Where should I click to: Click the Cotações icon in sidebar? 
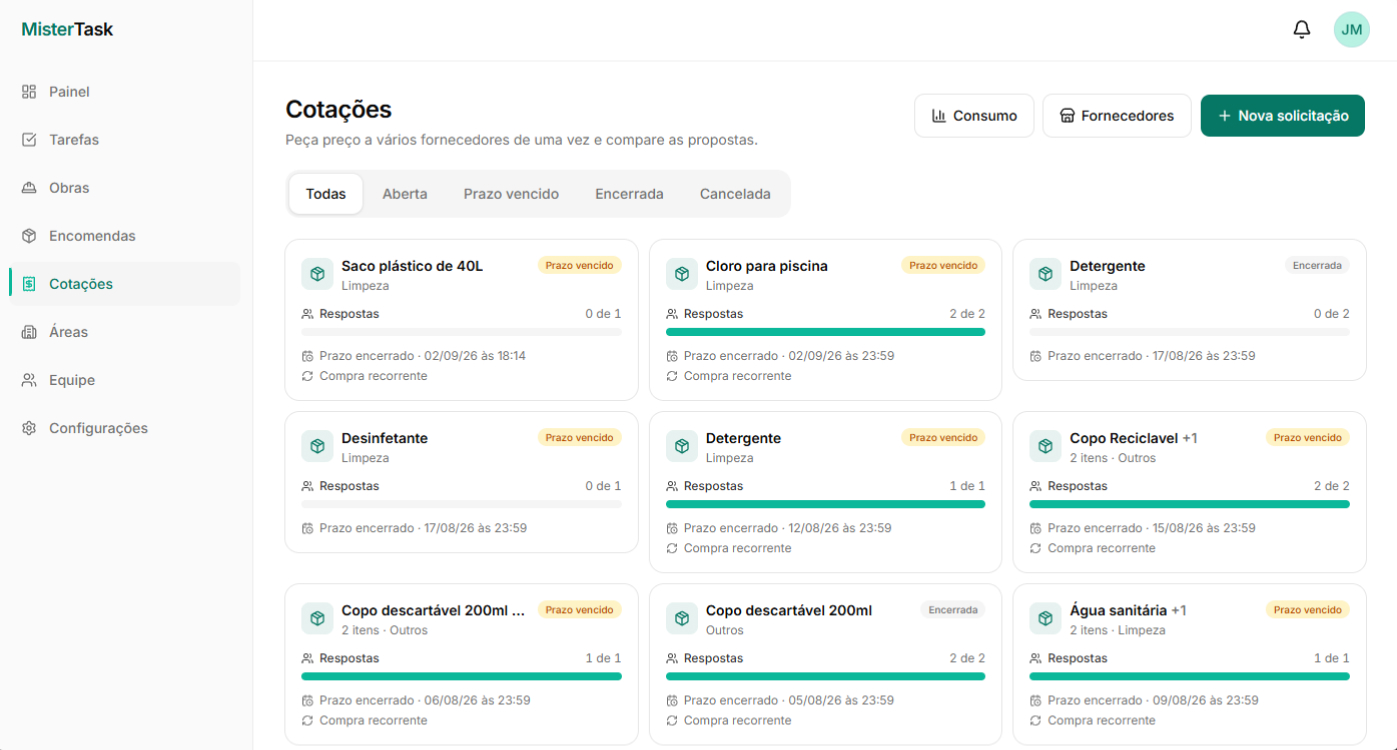29,284
